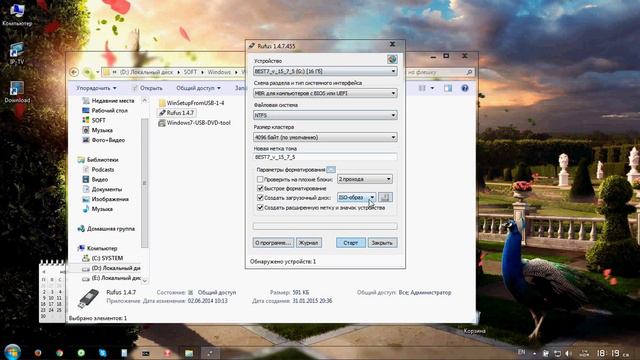Click the Log (Журнал) button
The height and width of the screenshot is (360, 640).
click(309, 243)
